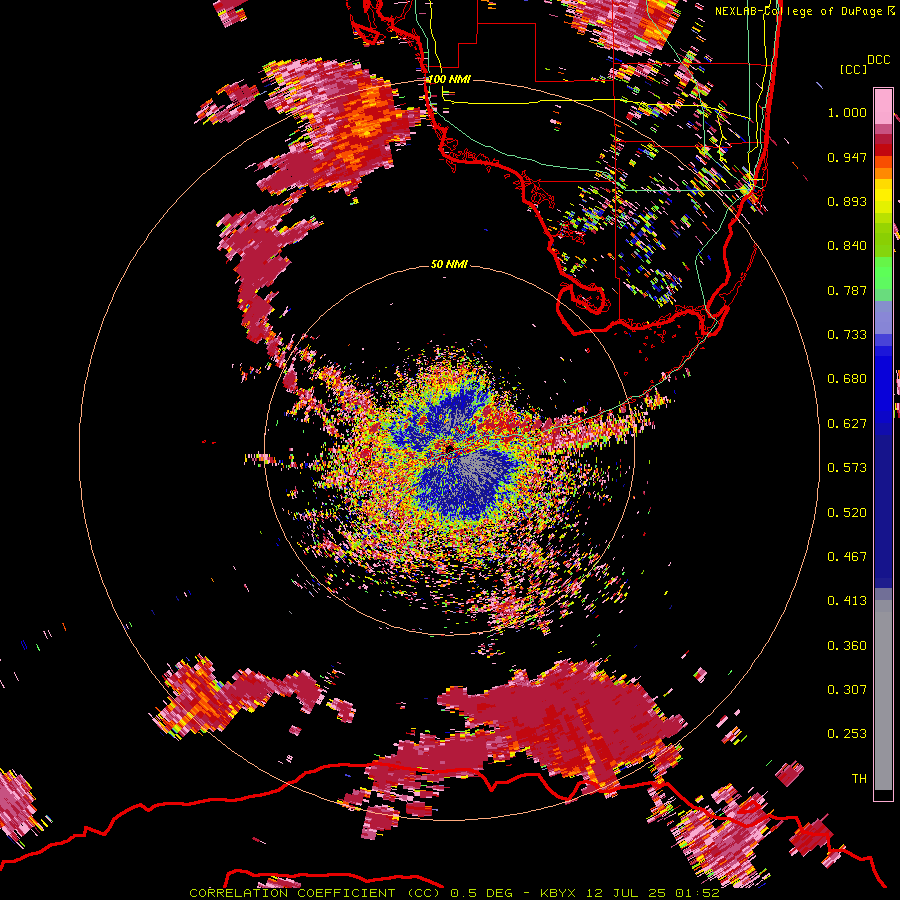
Task: Select the 0.467 scale value
Action: (x=847, y=557)
